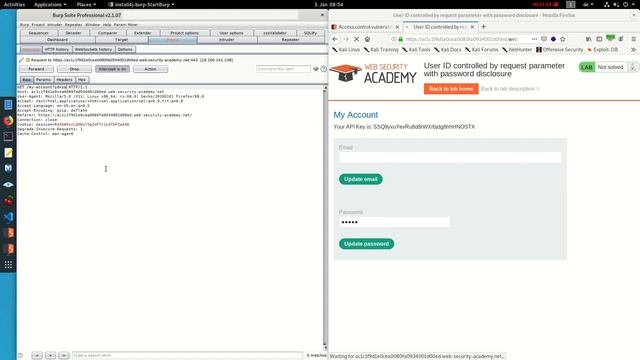The width and height of the screenshot is (640, 360).
Task: Open the keyboard layout de dropdown
Action: tap(588, 4)
